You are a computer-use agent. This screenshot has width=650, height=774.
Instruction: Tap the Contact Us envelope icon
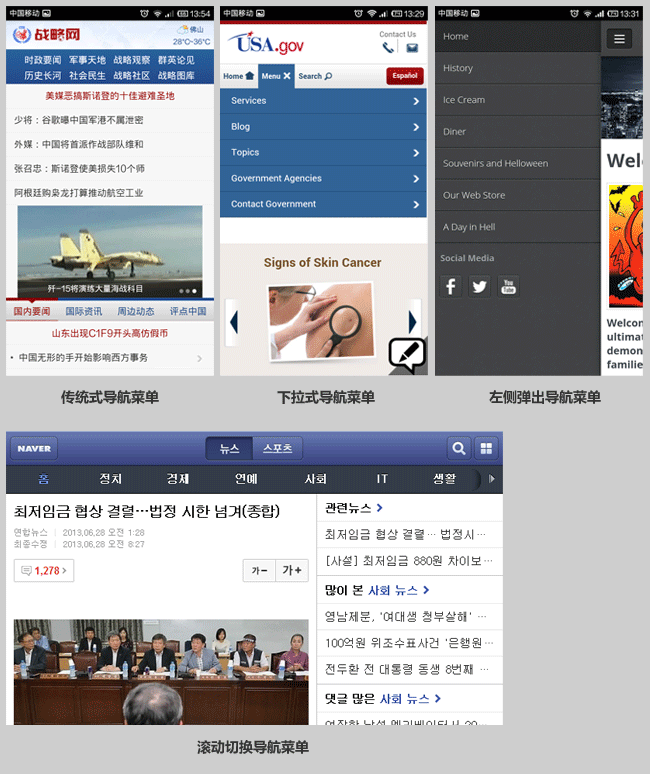click(412, 48)
